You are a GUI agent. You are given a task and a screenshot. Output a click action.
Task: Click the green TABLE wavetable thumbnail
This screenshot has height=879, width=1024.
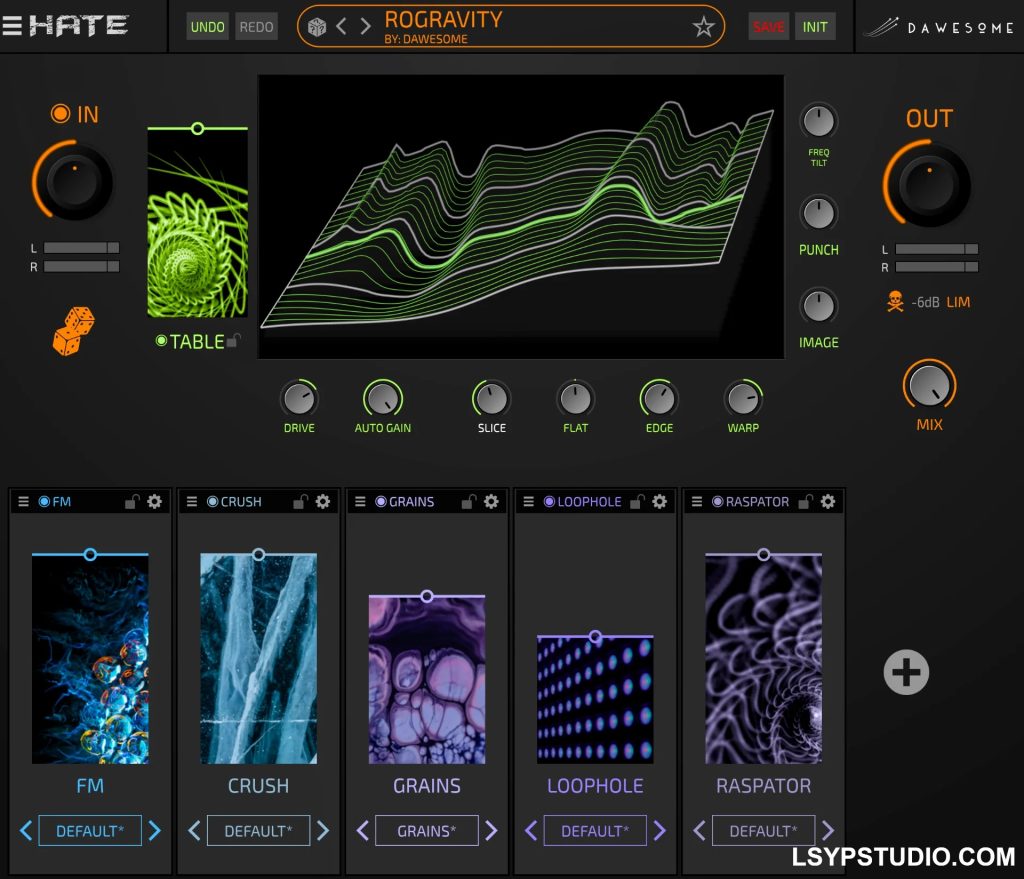(197, 223)
